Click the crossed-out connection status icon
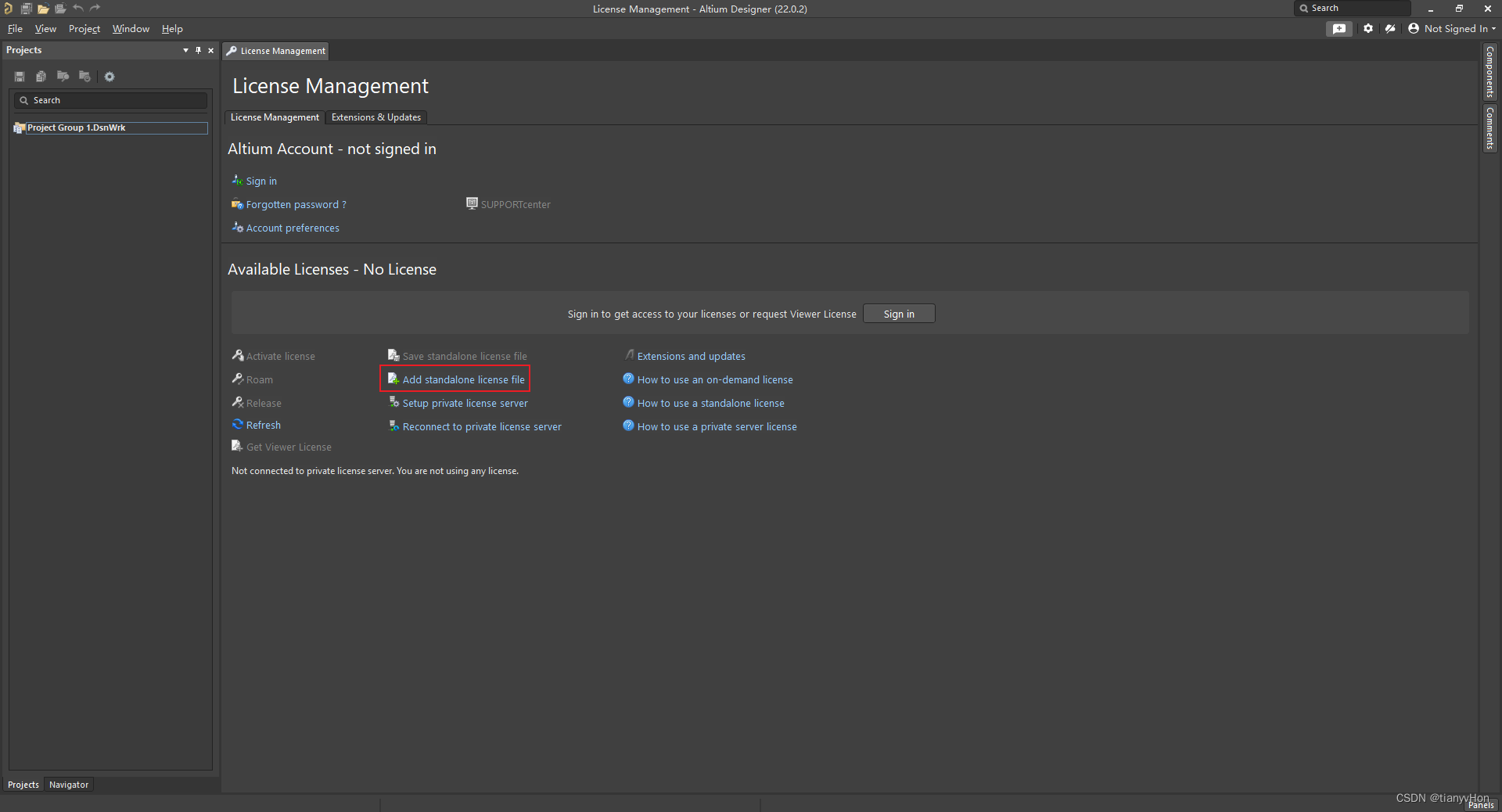This screenshot has width=1502, height=812. pos(1390,29)
